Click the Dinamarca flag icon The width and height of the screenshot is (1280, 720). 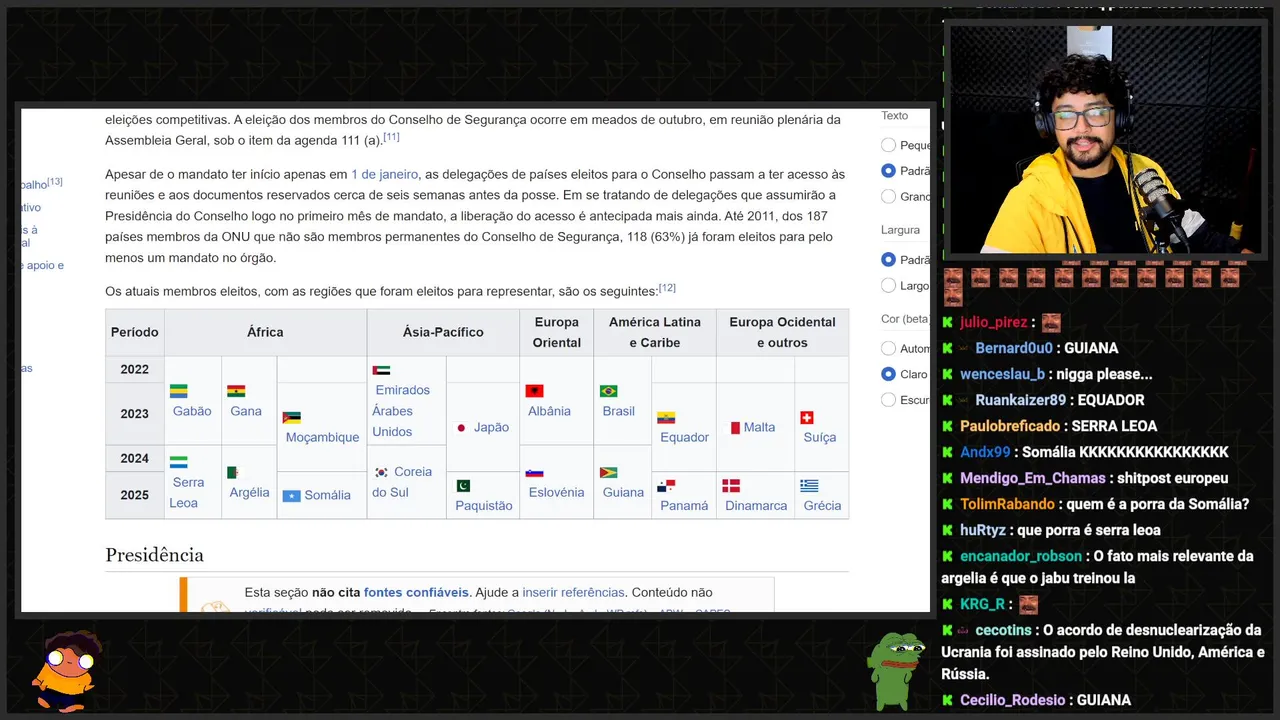point(731,486)
